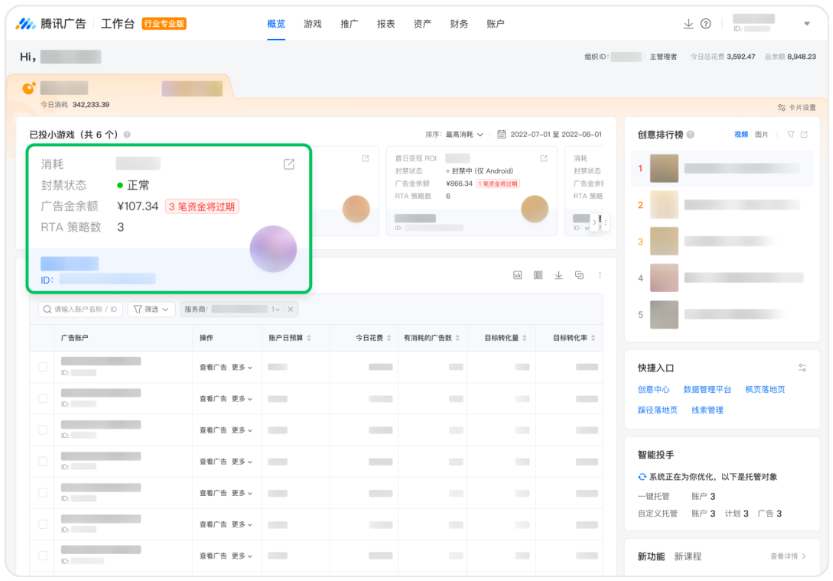
Task: Open the 创意中心 quick link
Action: click(653, 389)
